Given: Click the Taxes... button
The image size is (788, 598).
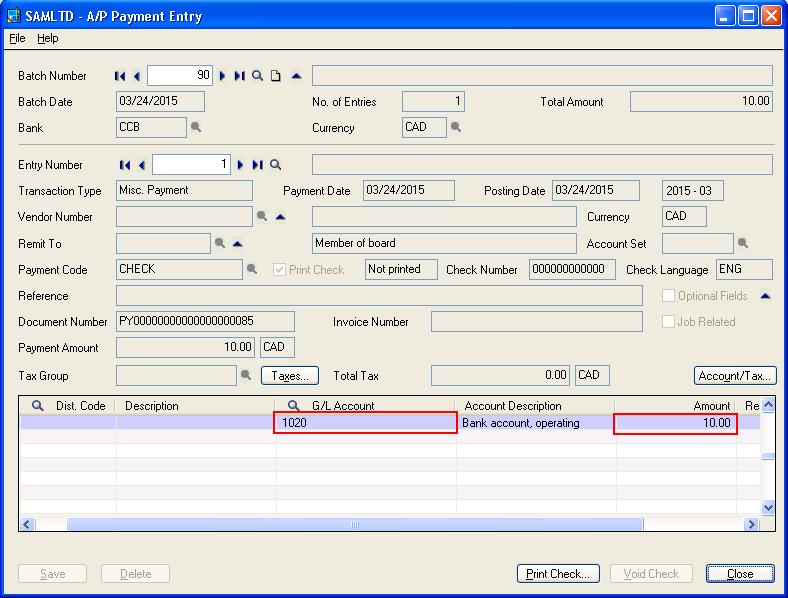Looking at the screenshot, I should point(290,375).
